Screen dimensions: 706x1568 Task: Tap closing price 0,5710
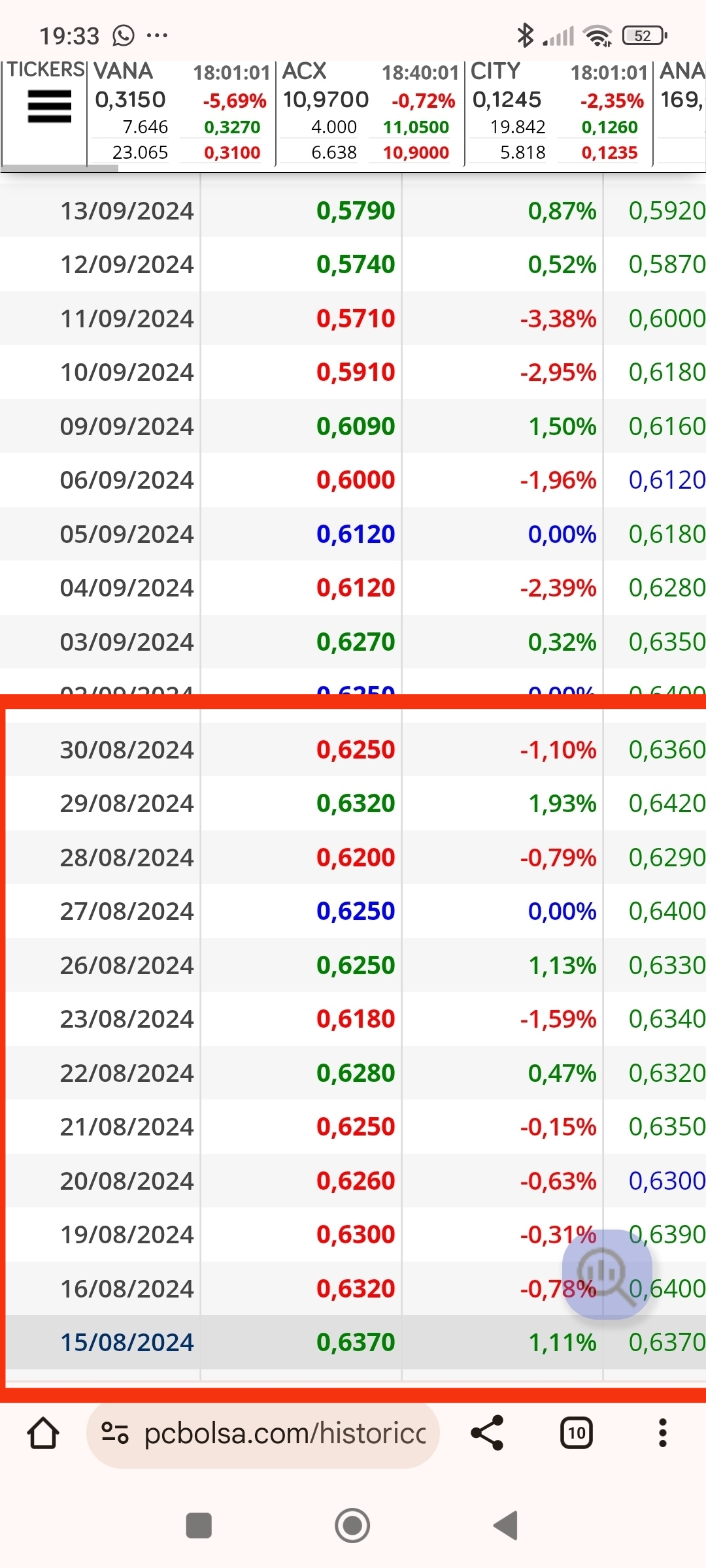[356, 319]
